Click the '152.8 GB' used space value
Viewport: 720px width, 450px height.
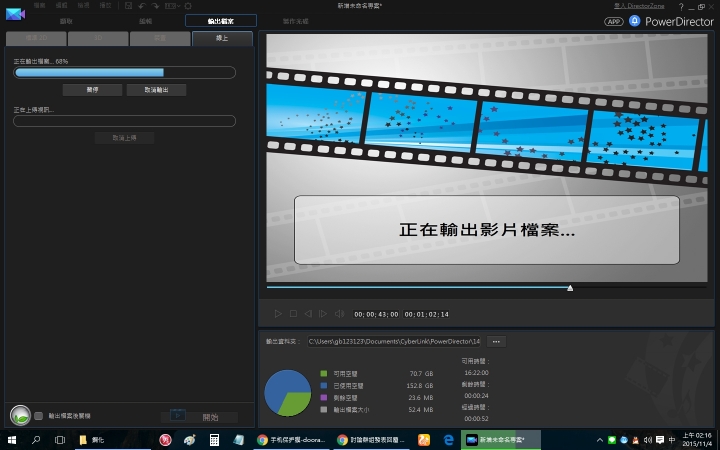click(x=420, y=386)
